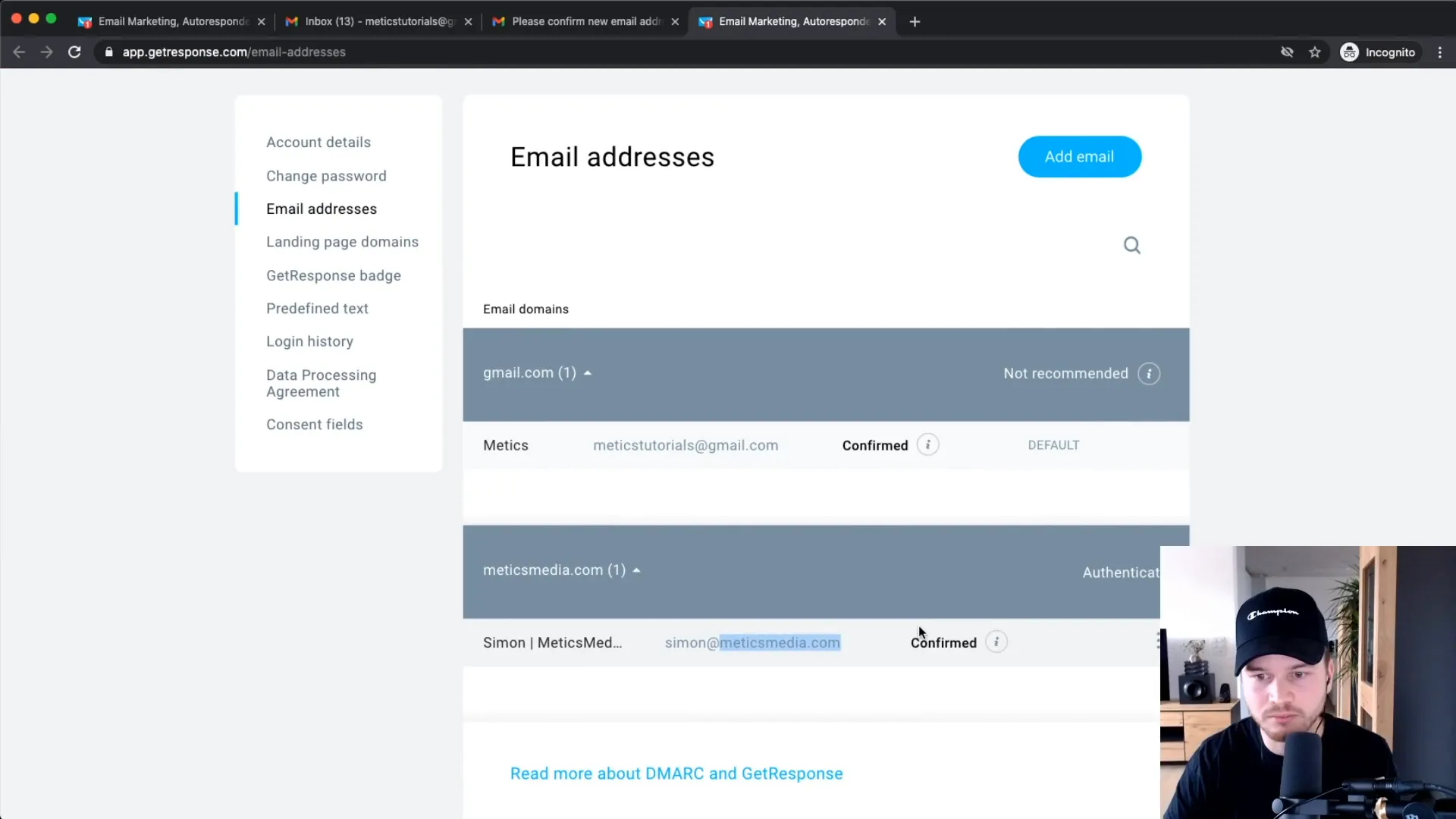This screenshot has height=819, width=1456.
Task: Click the Metics sender name
Action: (x=506, y=446)
